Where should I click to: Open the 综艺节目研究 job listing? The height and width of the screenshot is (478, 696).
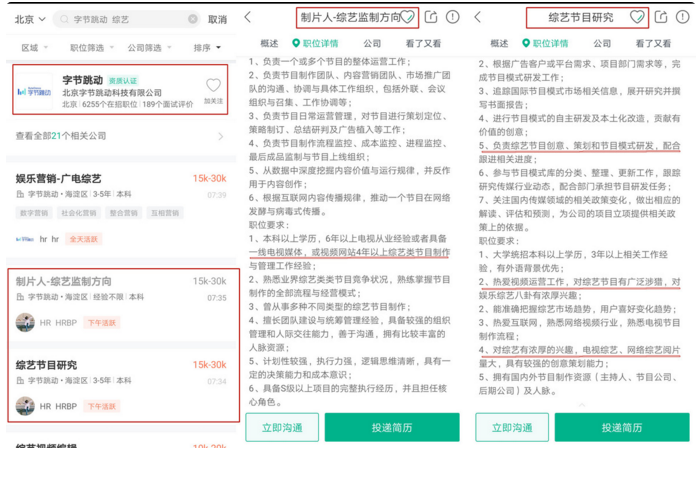tap(123, 385)
